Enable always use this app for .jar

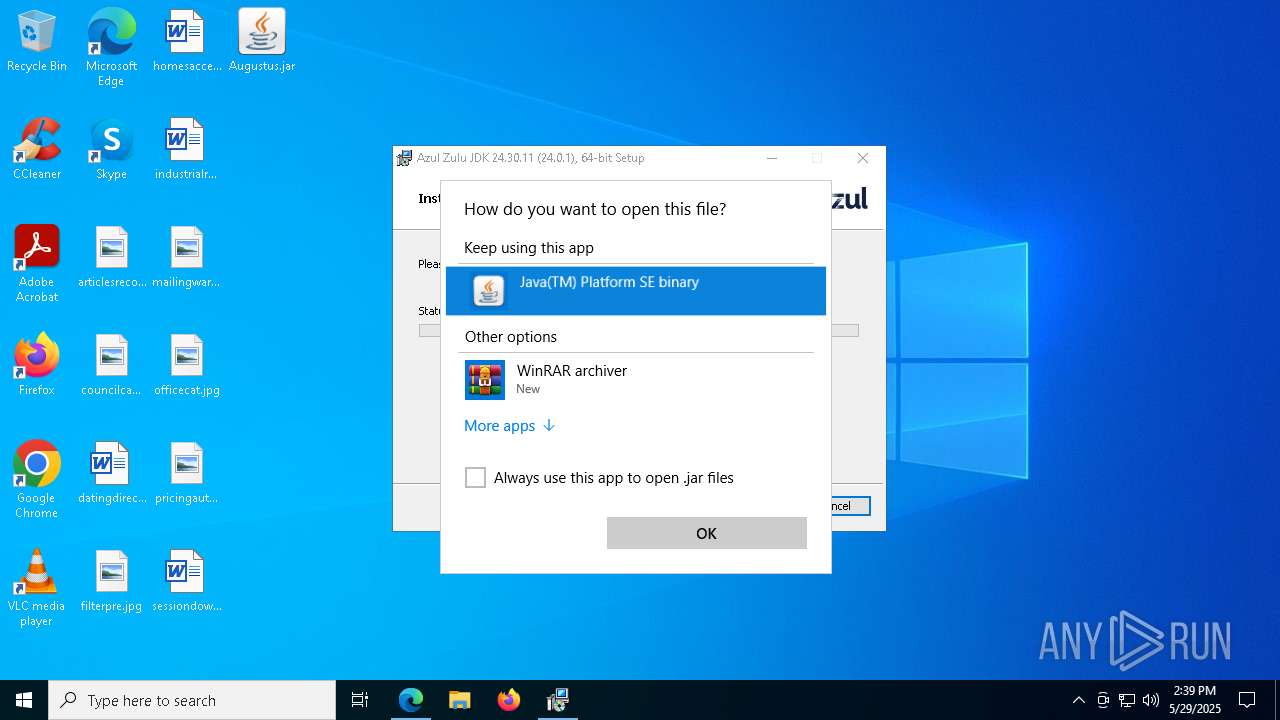click(475, 478)
